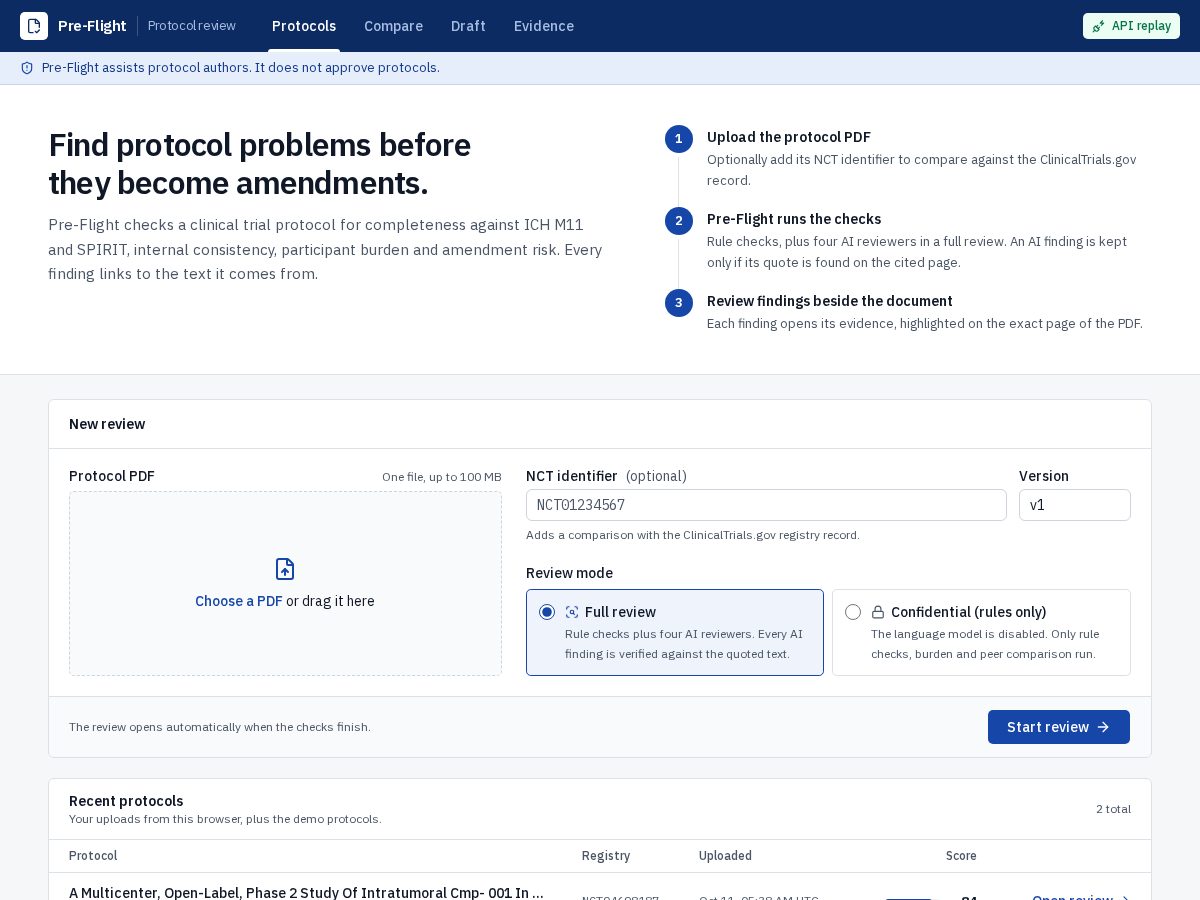Focus the Version input field
Image resolution: width=1200 pixels, height=900 pixels.
[x=1075, y=505]
